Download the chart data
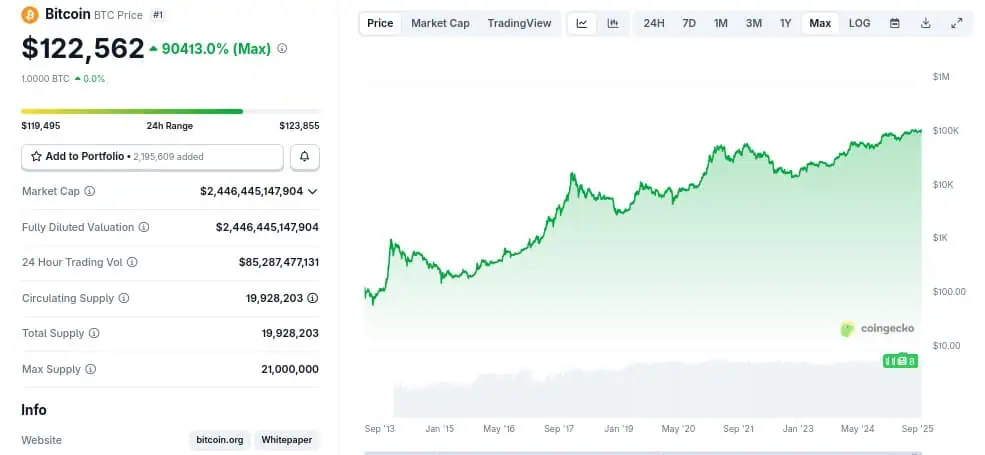Screen dimensions: 985x455 tap(926, 23)
